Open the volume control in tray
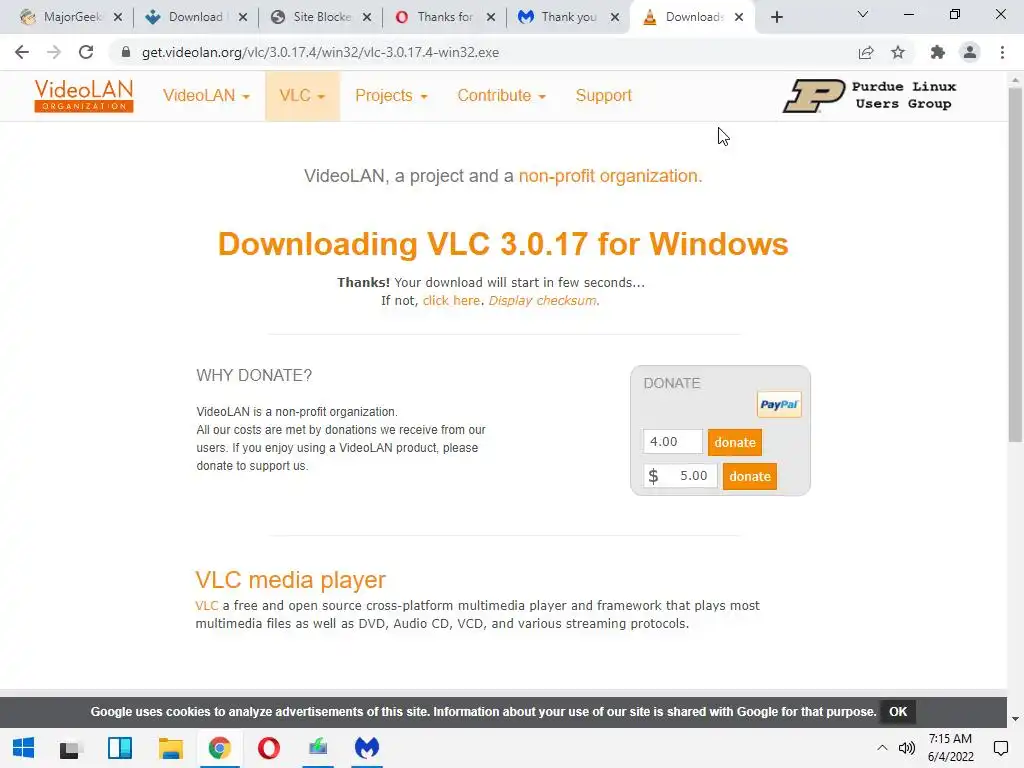 pos(906,748)
